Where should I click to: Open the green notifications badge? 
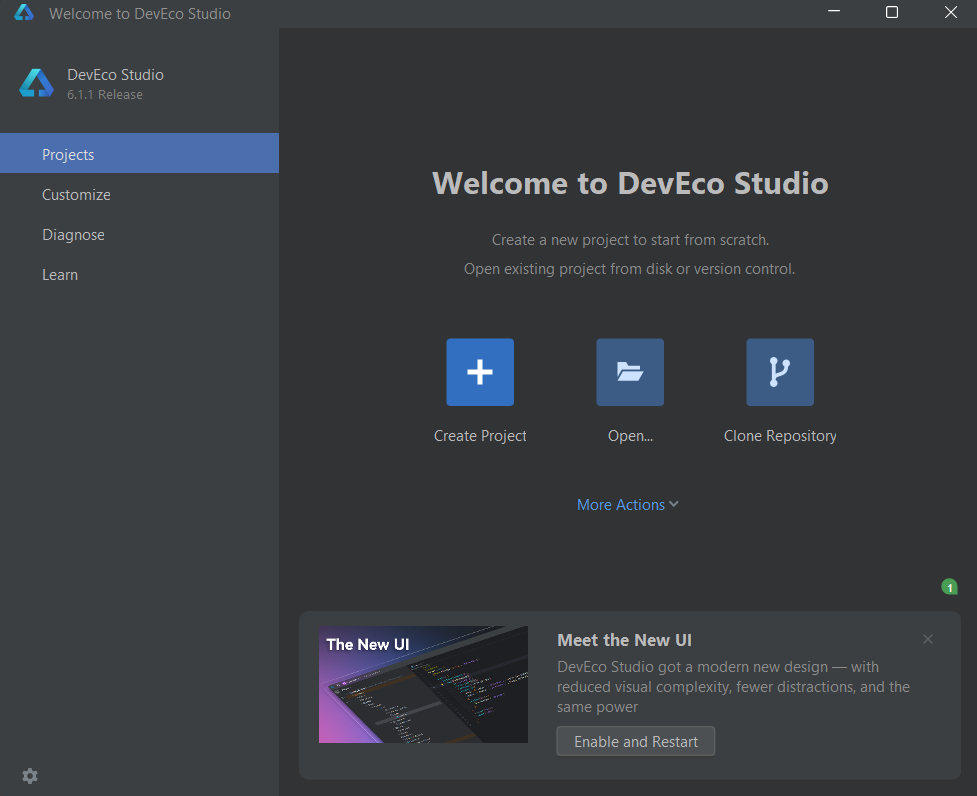click(x=950, y=587)
